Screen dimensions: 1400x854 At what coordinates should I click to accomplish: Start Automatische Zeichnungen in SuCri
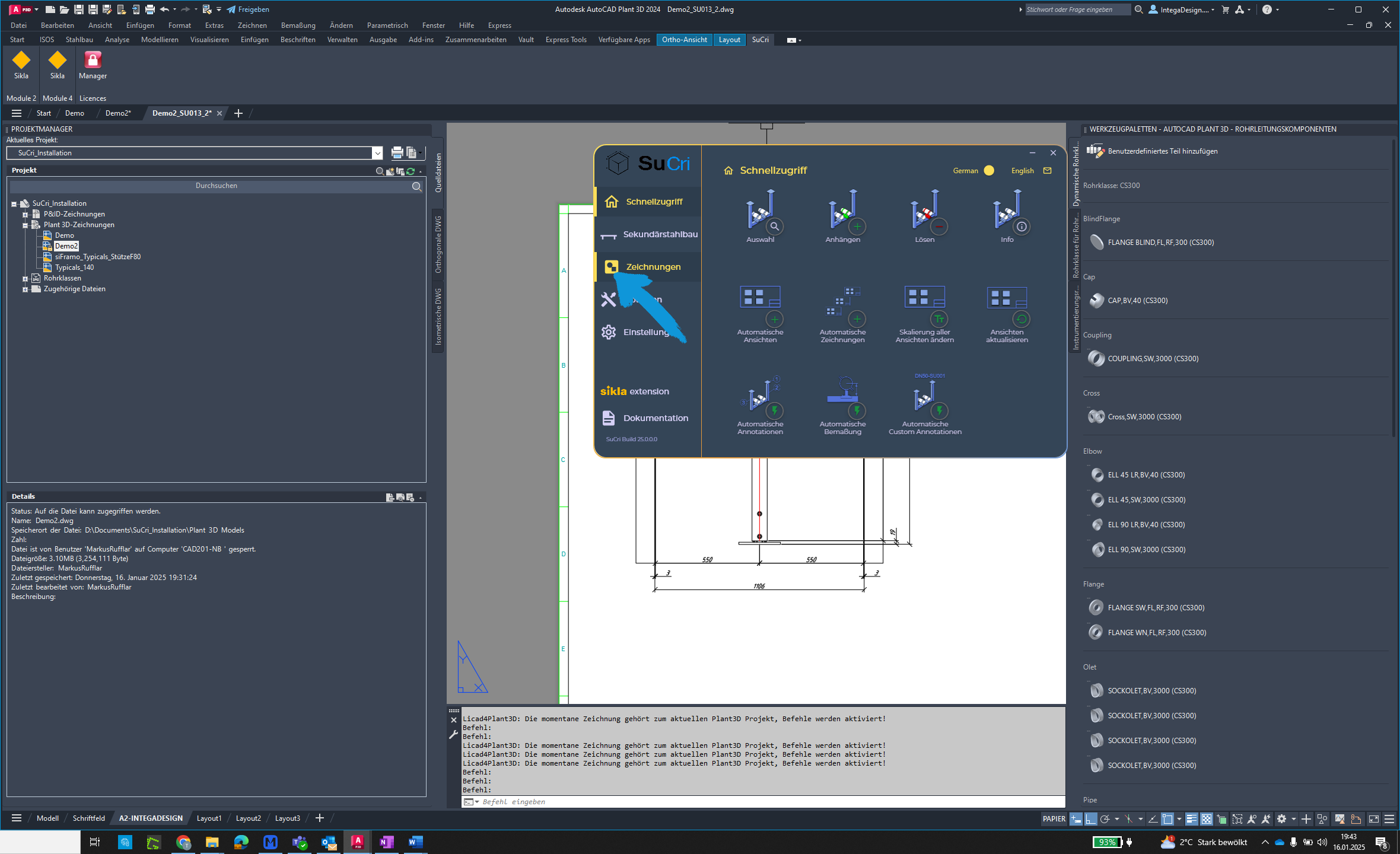tap(842, 314)
